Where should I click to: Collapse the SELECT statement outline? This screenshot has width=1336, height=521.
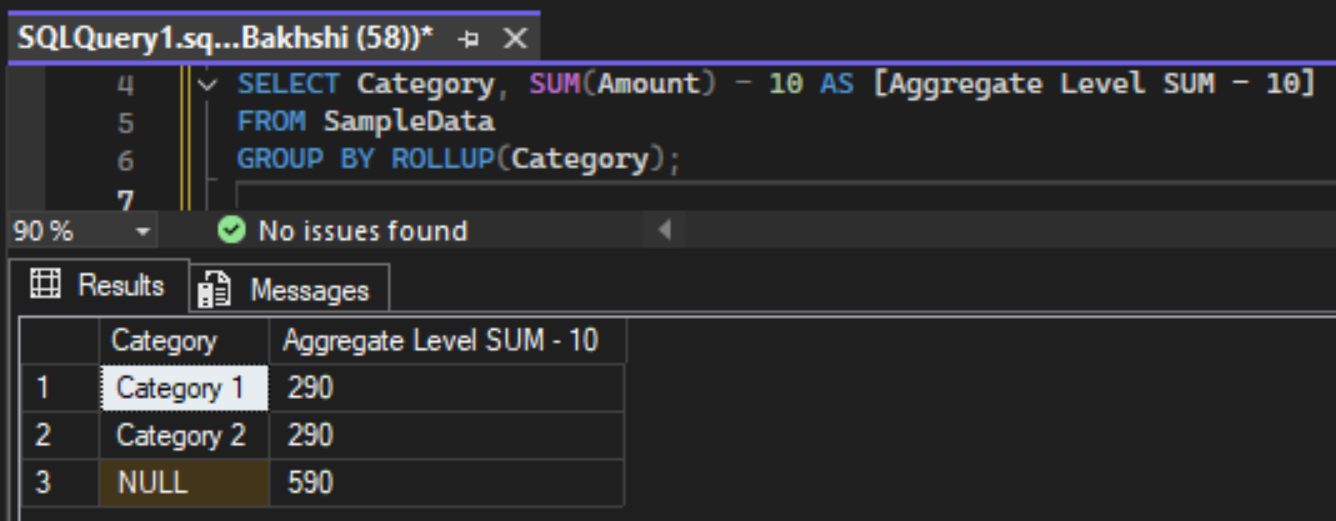click(x=207, y=85)
